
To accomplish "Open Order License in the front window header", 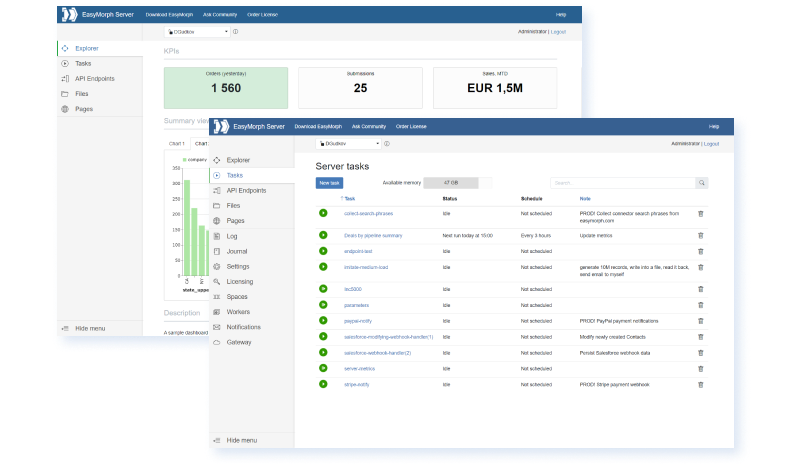I will [x=411, y=127].
